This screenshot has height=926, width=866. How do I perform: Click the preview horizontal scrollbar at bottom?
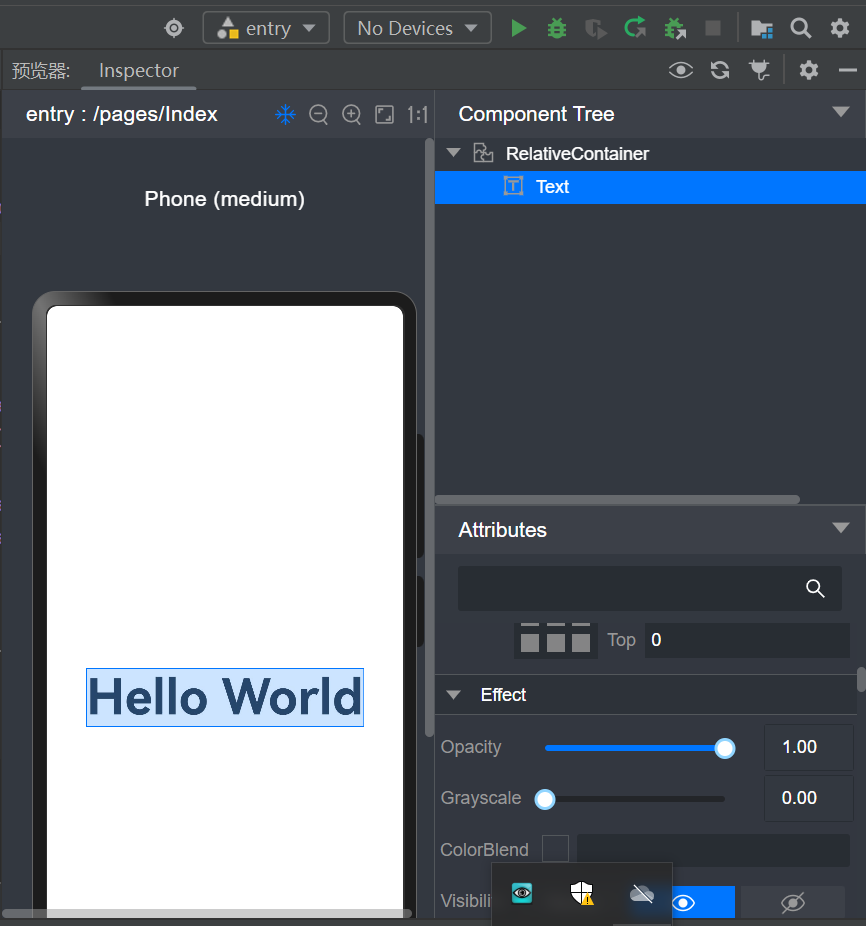[x=207, y=913]
